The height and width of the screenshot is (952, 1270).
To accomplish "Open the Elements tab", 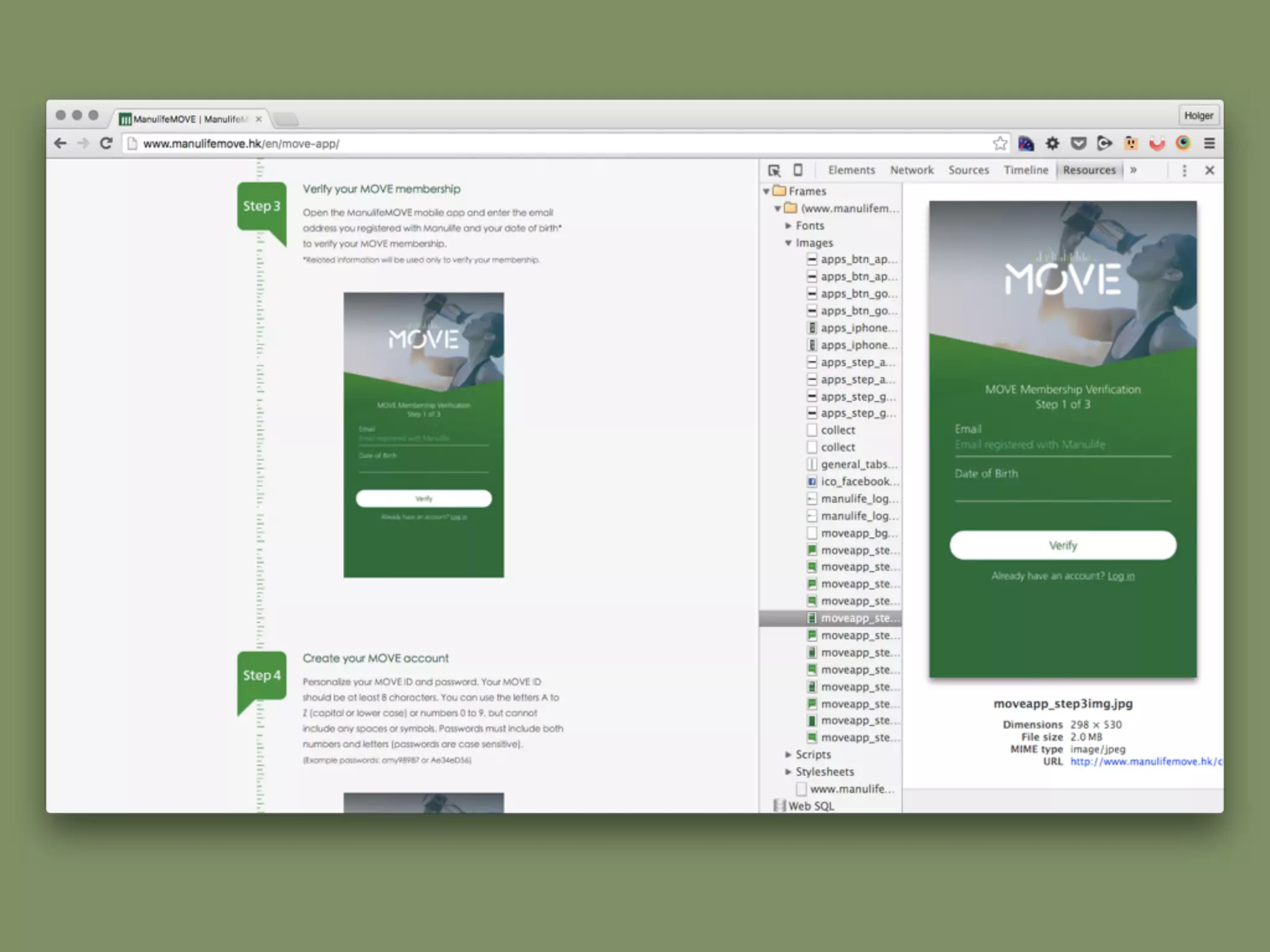I will point(851,170).
